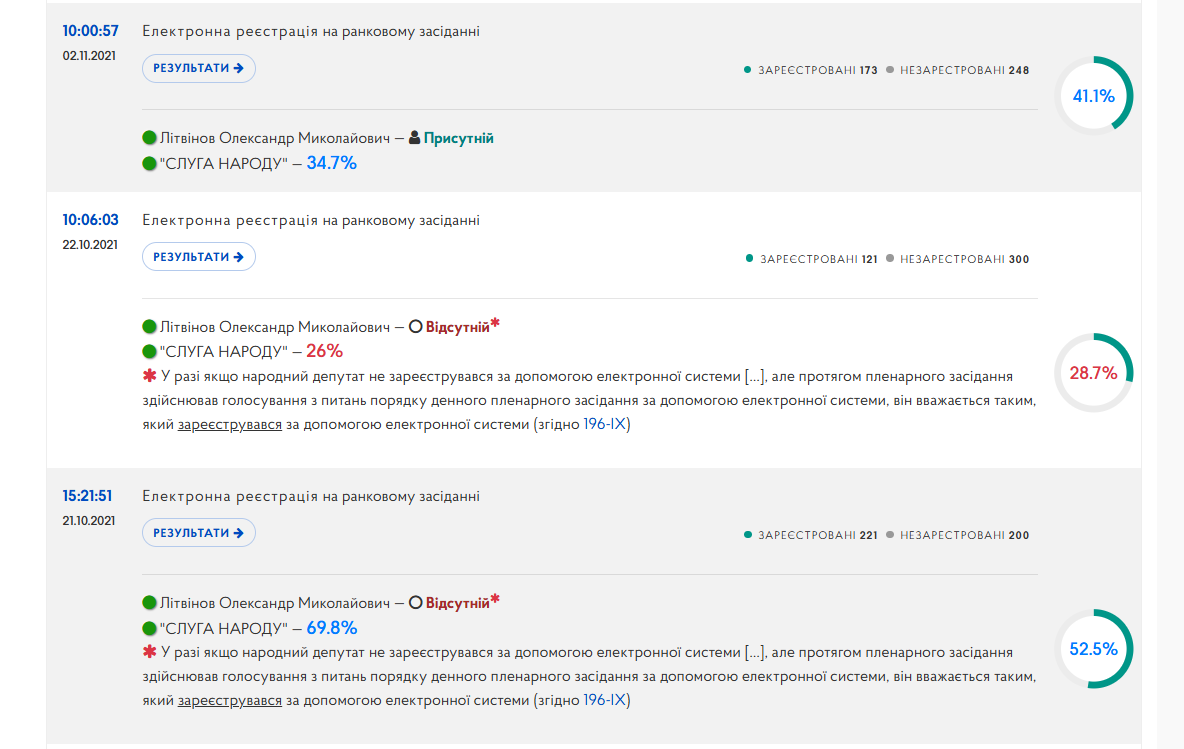Click the 15:21:51 timestamp
This screenshot has height=749, width=1184.
(87, 496)
